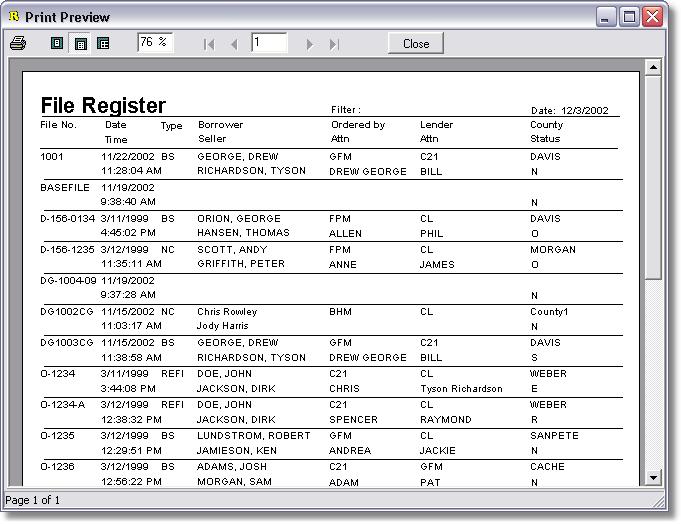Click file number O-1236

pyautogui.click(x=57, y=467)
